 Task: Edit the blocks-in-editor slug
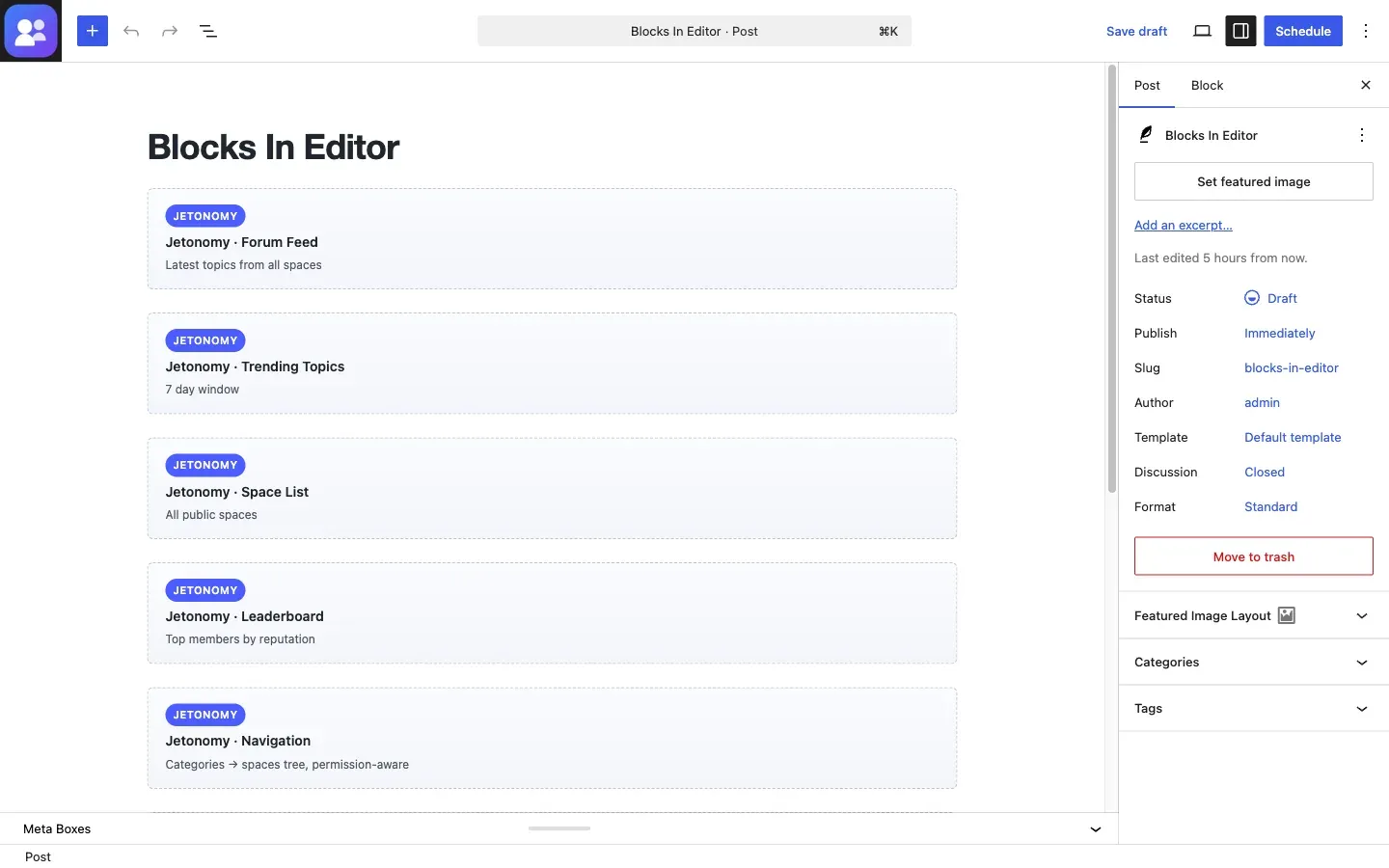[1292, 367]
